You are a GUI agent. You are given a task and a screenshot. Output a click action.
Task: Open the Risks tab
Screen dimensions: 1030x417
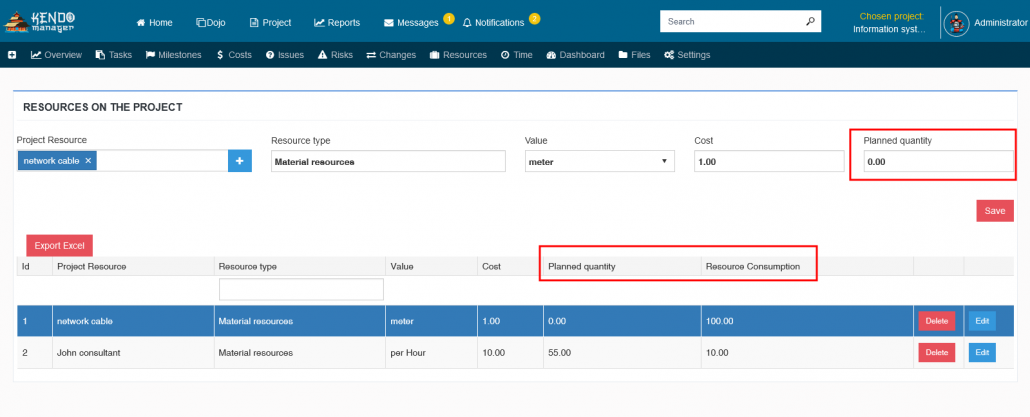tap(336, 55)
